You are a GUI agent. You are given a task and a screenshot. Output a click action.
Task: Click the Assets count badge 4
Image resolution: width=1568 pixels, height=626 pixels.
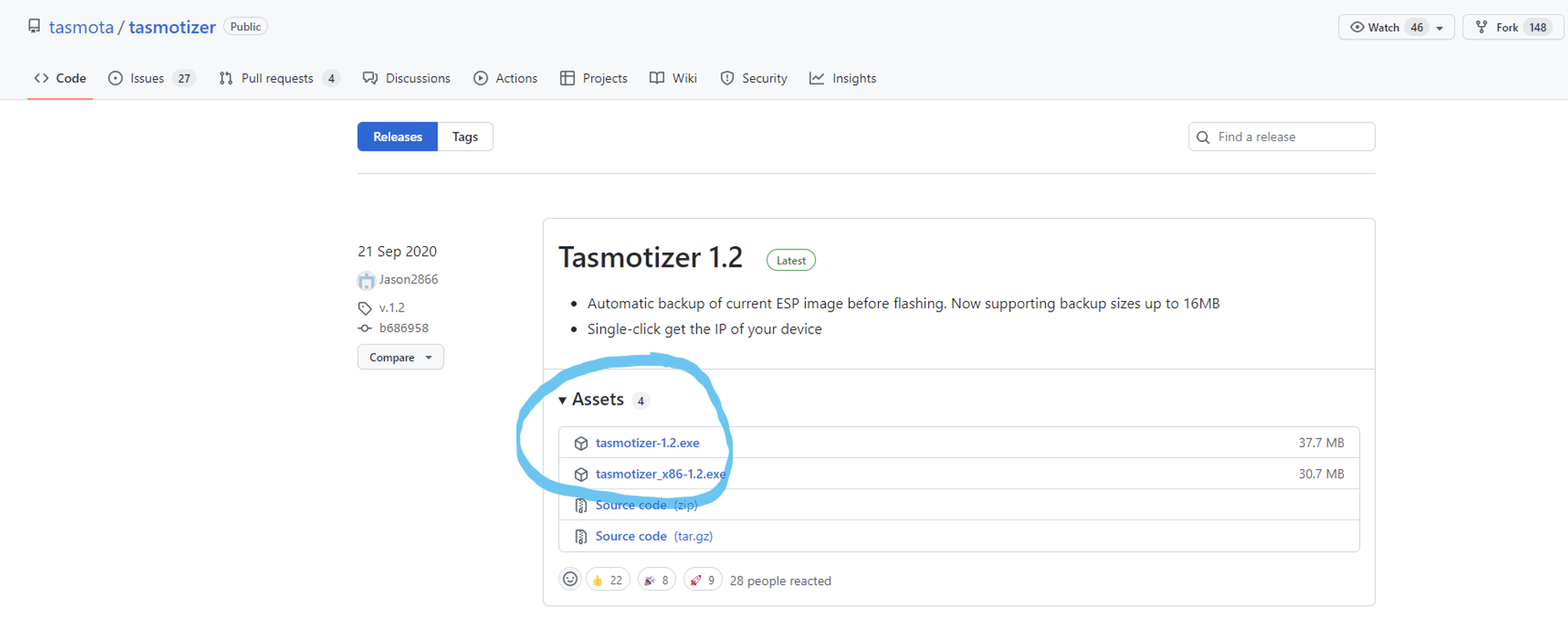pyautogui.click(x=641, y=401)
